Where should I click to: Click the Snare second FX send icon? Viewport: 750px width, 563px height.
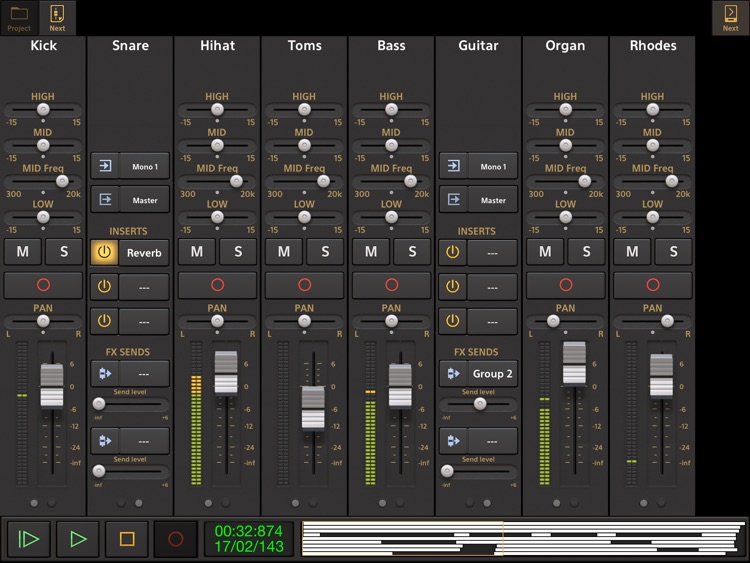(x=105, y=441)
